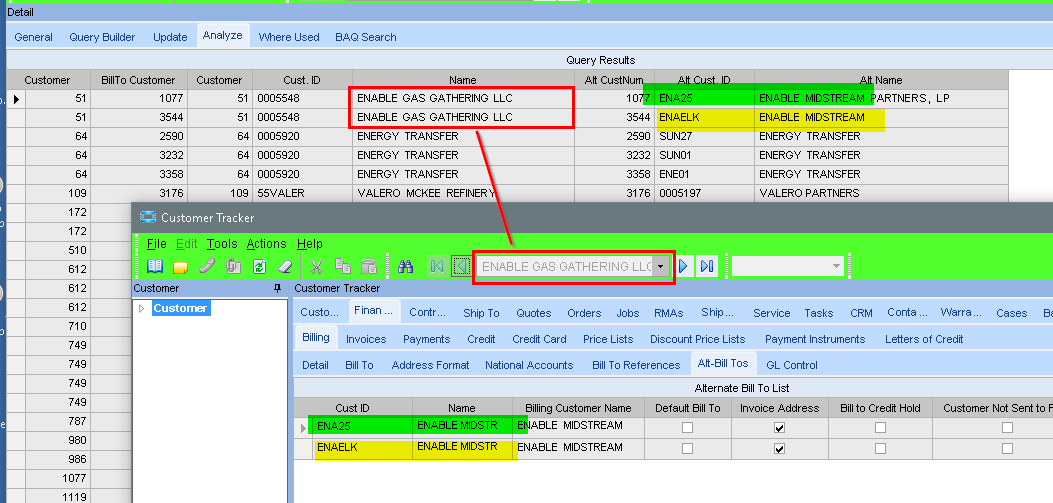Click the yellow memo note toolbar icon
Screen dimensions: 1053x503
(x=180, y=267)
